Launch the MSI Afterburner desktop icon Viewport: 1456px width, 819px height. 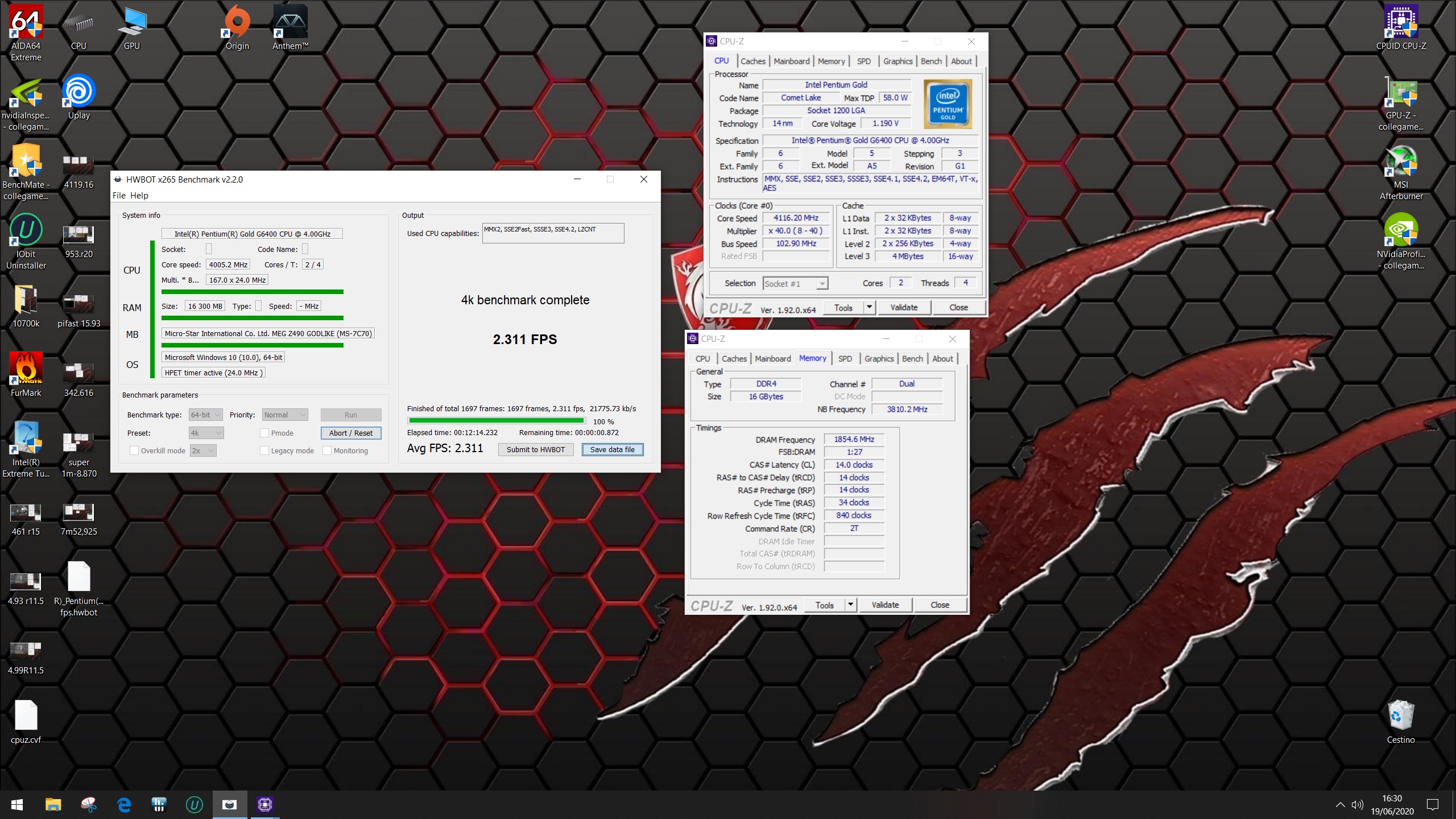1401,173
